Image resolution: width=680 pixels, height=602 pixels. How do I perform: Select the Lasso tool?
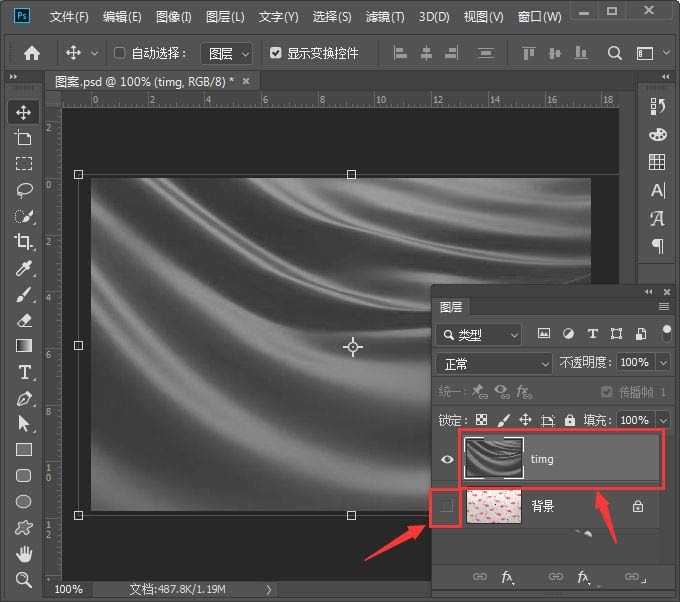tap(23, 190)
